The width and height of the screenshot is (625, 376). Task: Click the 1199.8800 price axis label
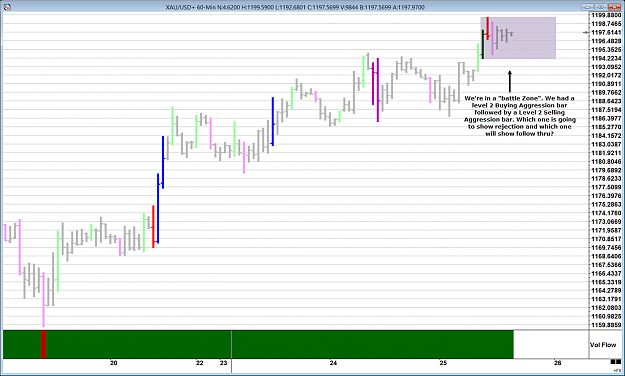[x=606, y=15]
